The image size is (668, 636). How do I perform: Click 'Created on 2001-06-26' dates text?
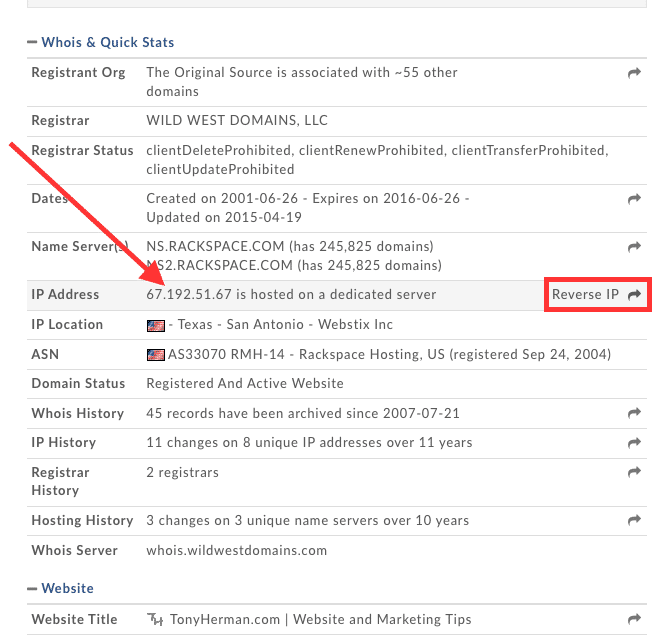pyautogui.click(x=222, y=199)
